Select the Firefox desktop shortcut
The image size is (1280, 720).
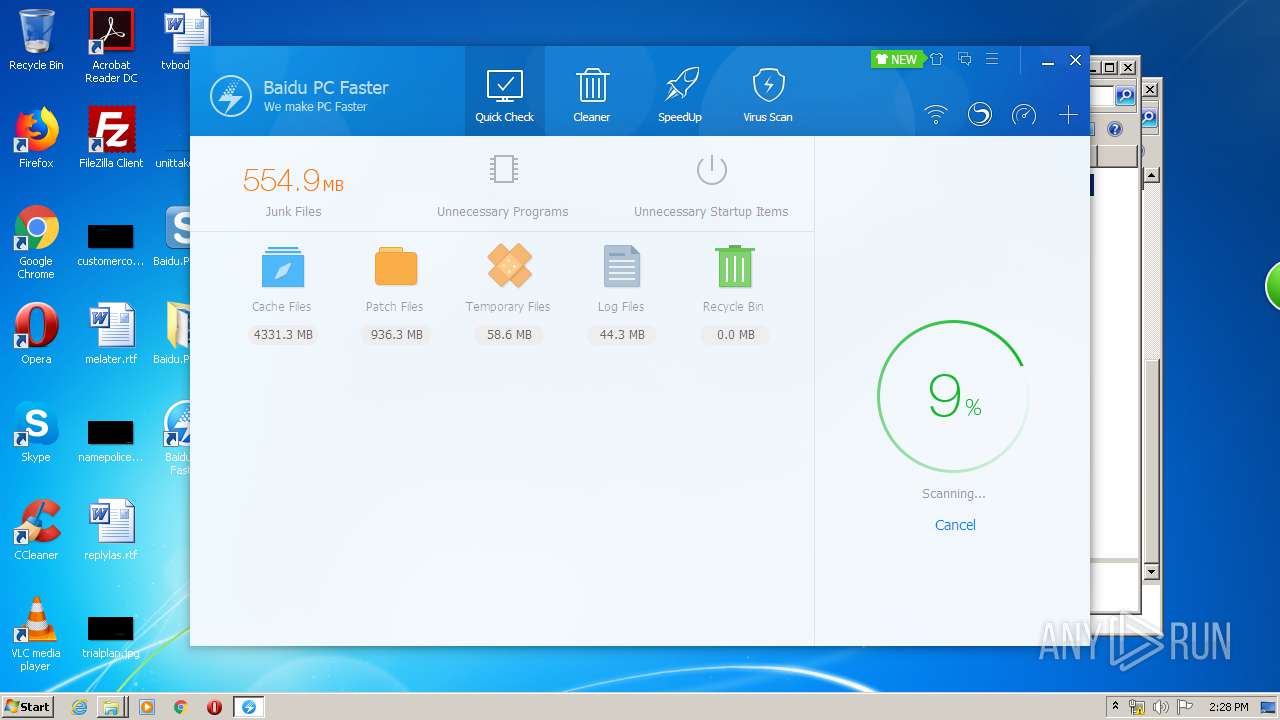pyautogui.click(x=36, y=137)
